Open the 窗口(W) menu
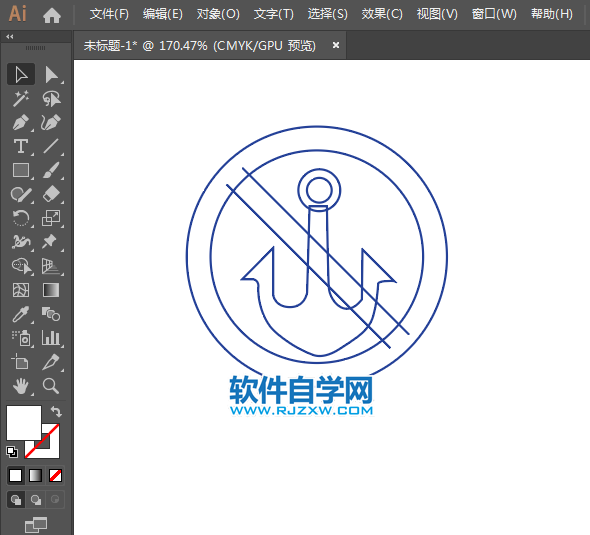The image size is (590, 535). (494, 14)
